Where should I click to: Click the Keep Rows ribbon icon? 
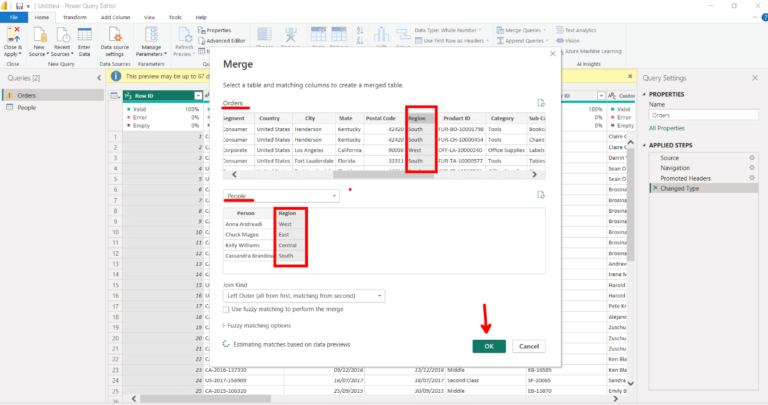(x=318, y=35)
